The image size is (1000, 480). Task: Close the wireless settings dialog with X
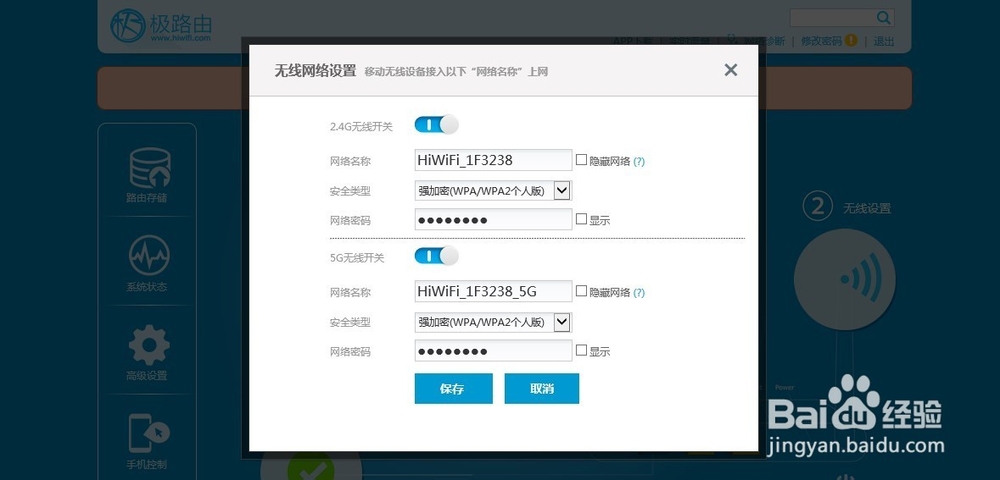pos(731,70)
